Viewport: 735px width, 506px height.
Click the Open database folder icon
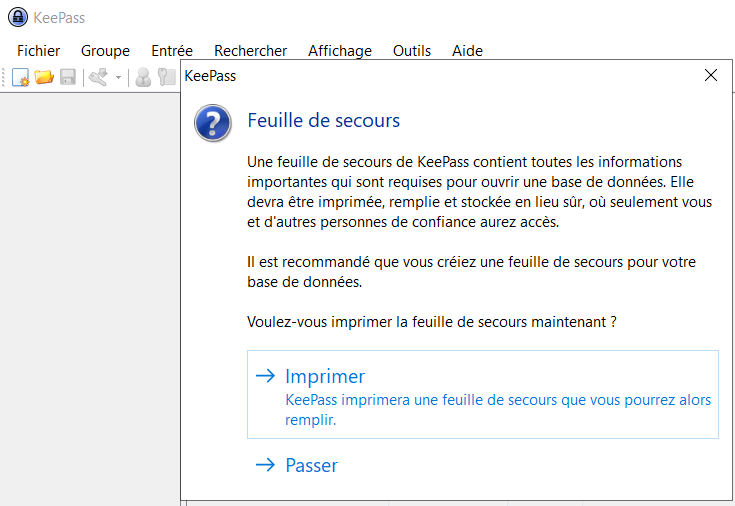(44, 78)
